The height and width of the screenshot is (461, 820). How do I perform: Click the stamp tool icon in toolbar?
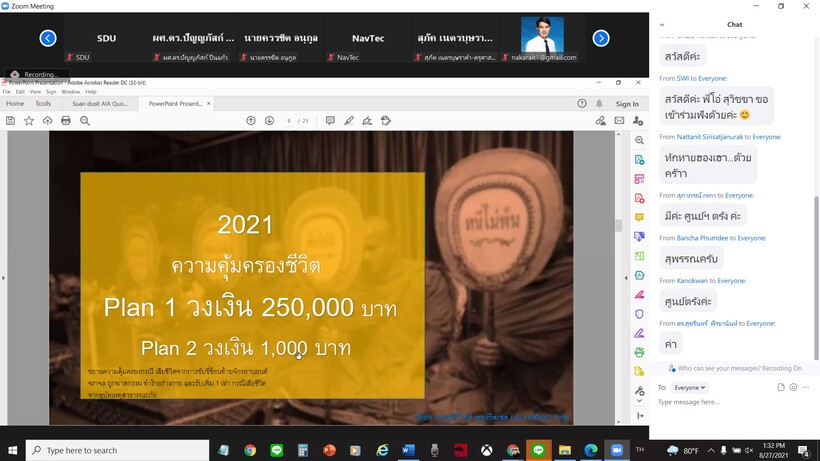pos(386,121)
